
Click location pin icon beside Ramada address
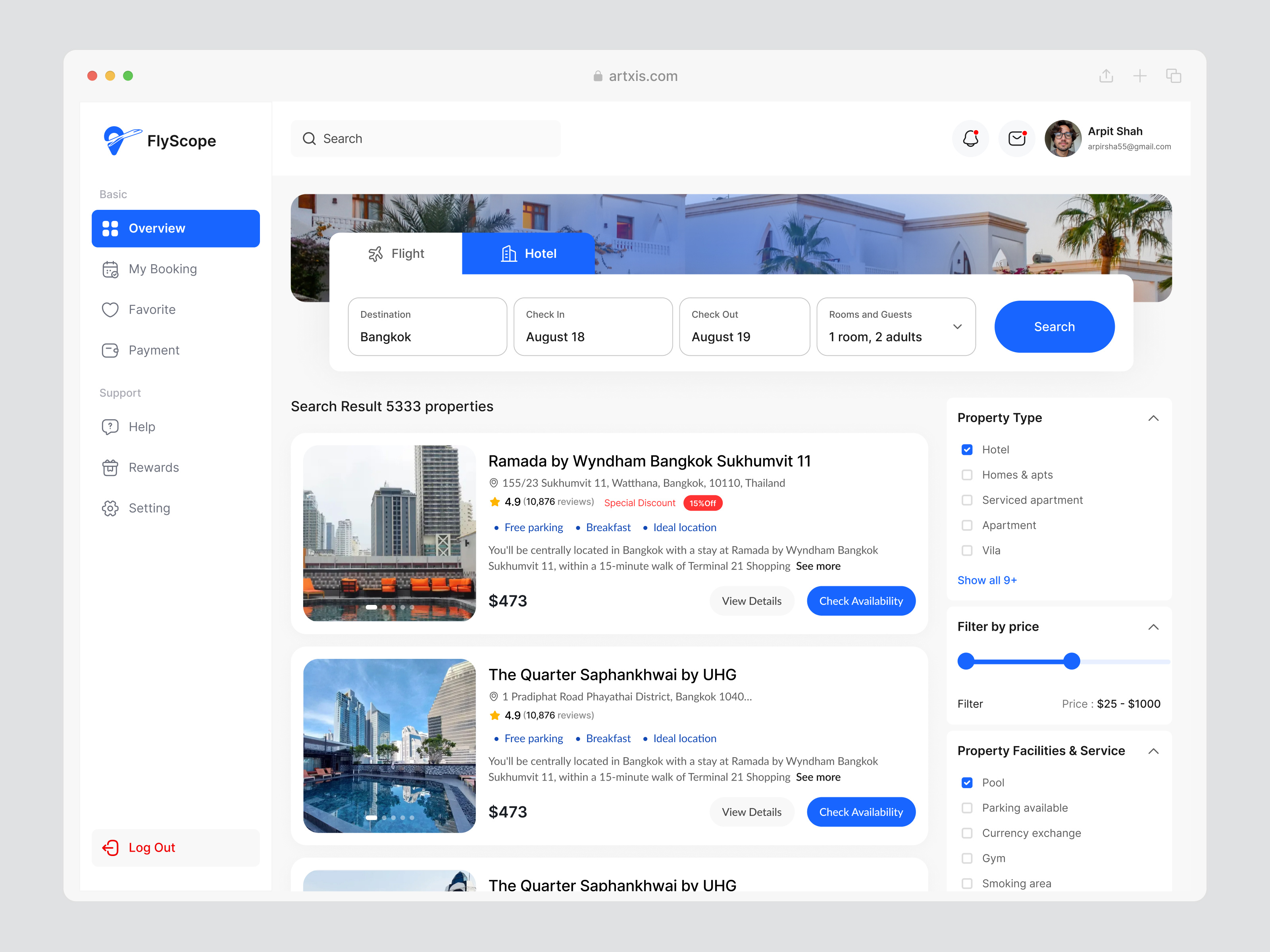click(493, 483)
